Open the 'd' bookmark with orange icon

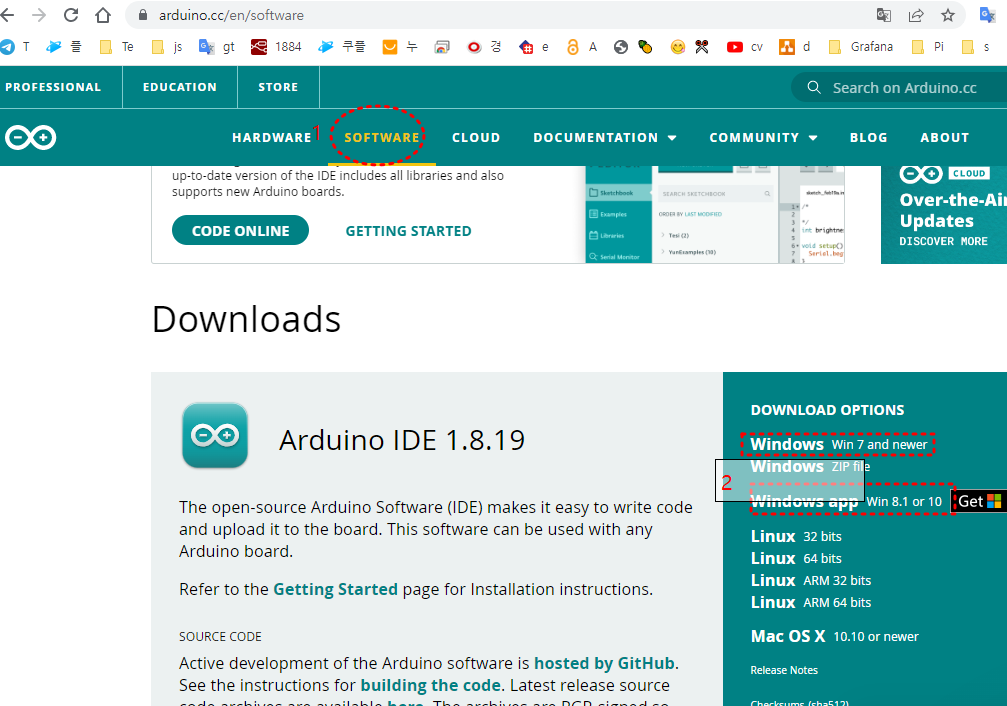point(794,46)
